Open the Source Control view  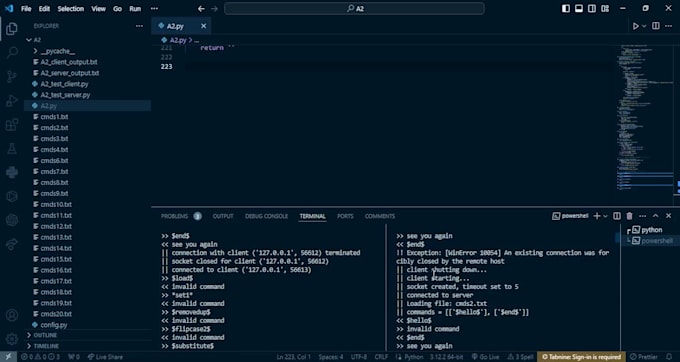12,77
